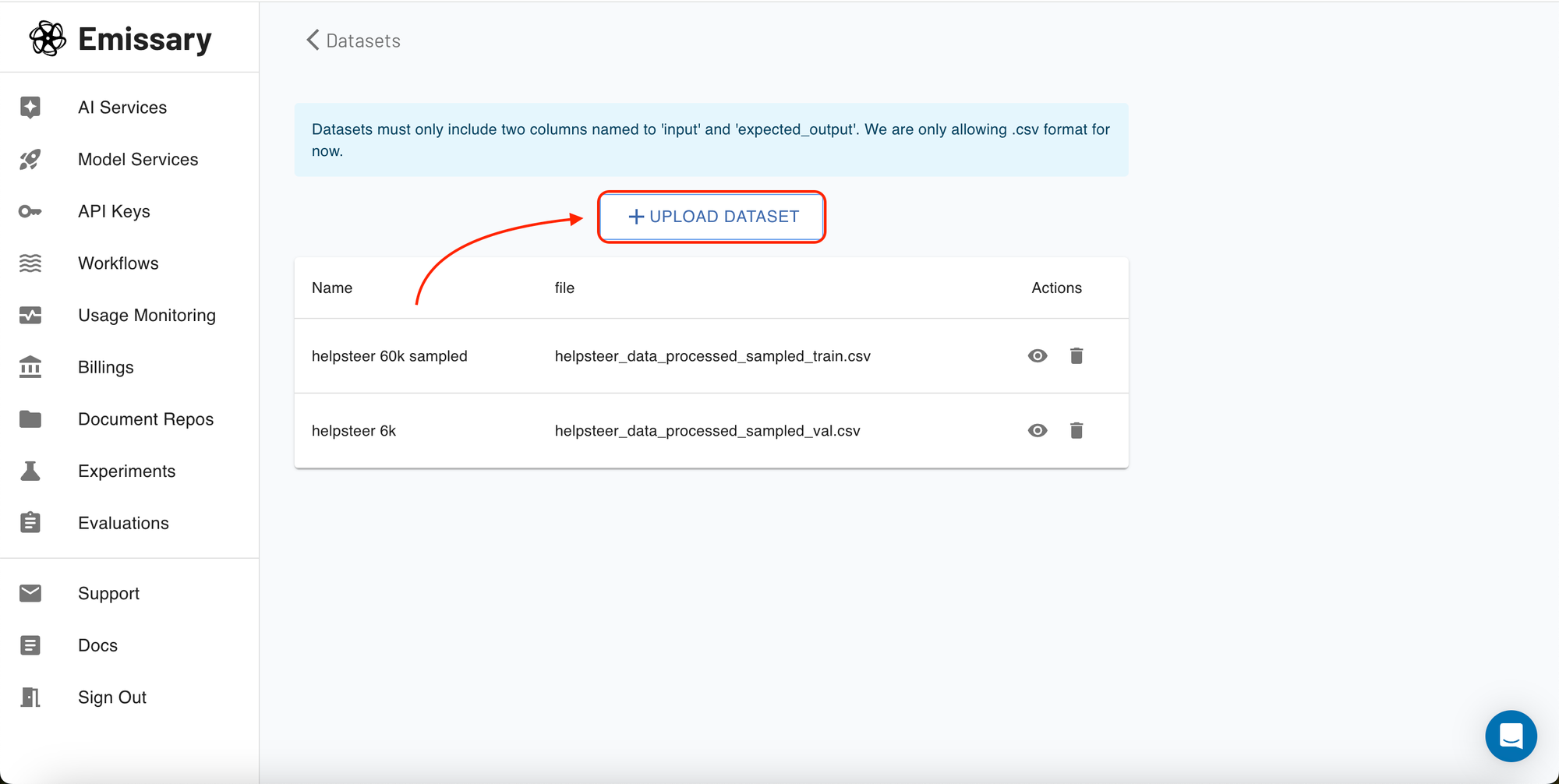Navigate to Workflows
1559x784 pixels.
click(129, 263)
